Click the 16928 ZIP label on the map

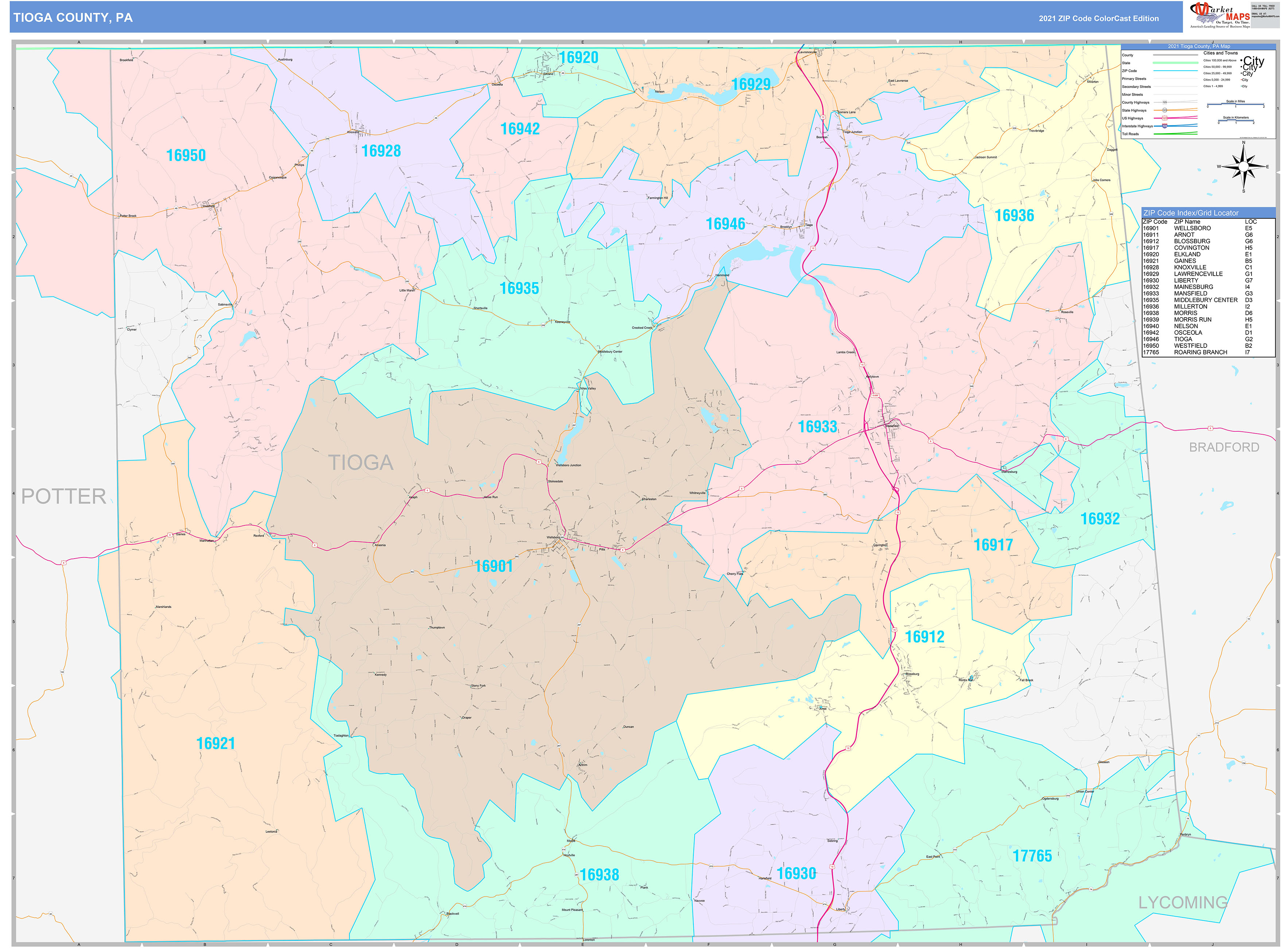coord(381,151)
